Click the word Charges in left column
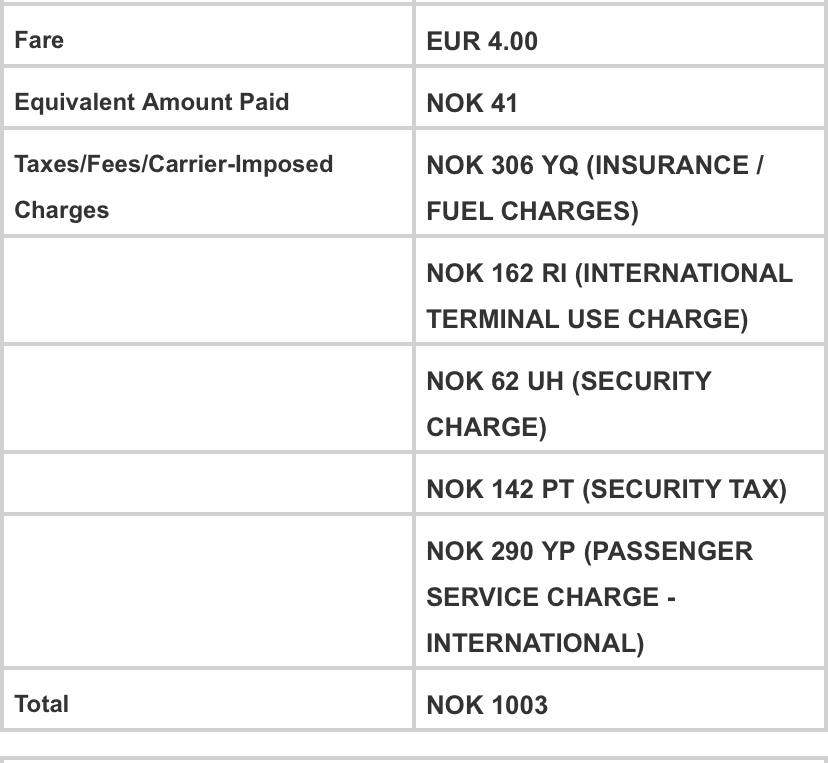Screen dimensions: 828x763 [62, 210]
